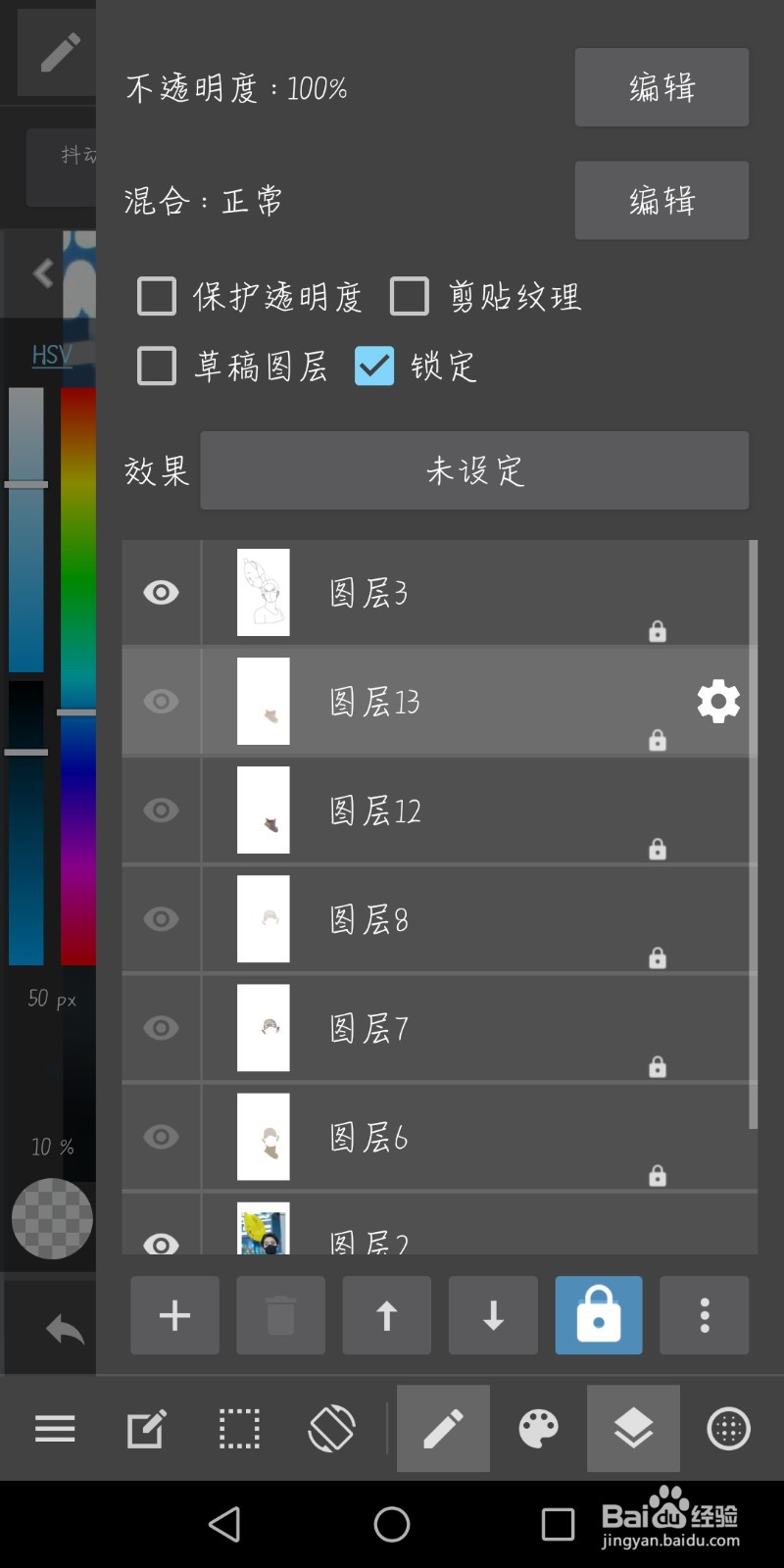The width and height of the screenshot is (784, 1568).
Task: Show the 图层8 layer
Action: tap(161, 919)
